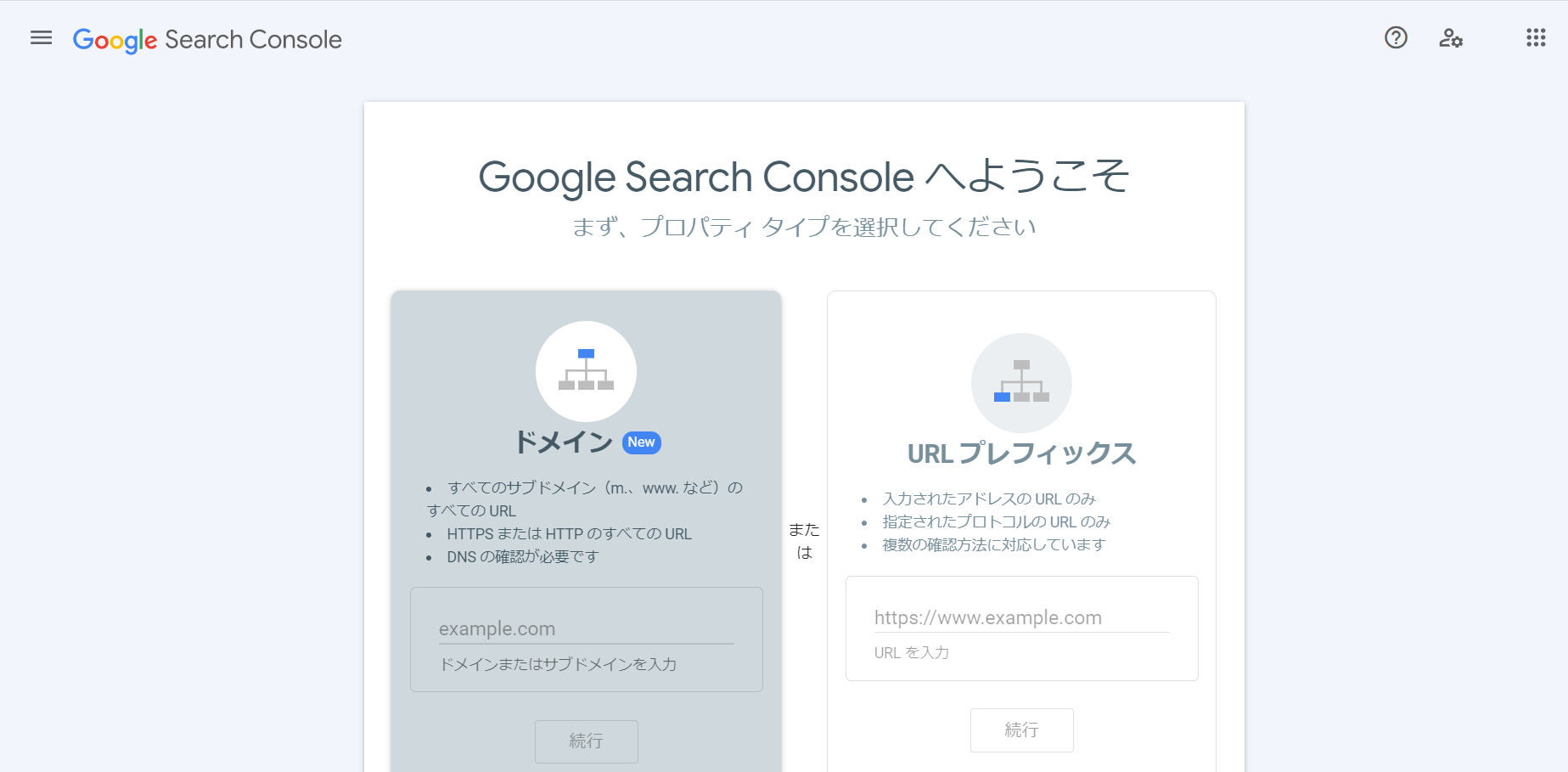Viewport: 1568px width, 772px height.
Task: Click the すべてのサブドメイン bullet text
Action: (585, 499)
